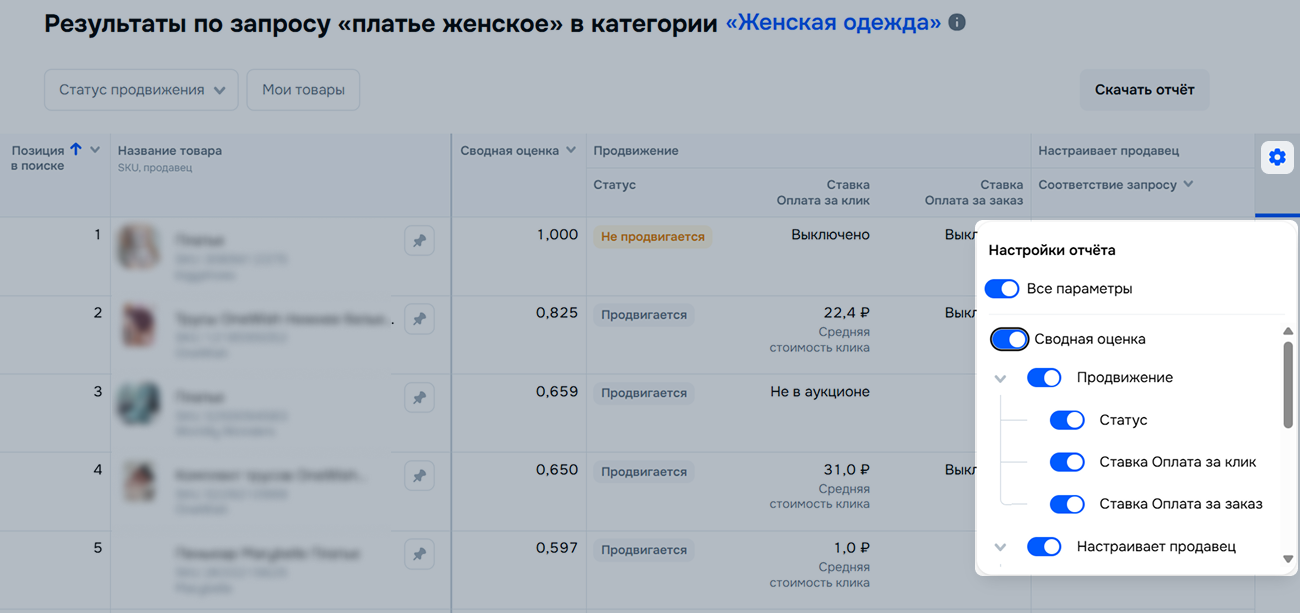This screenshot has height=613, width=1300.
Task: Pin the product in position 3
Action: tap(419, 397)
